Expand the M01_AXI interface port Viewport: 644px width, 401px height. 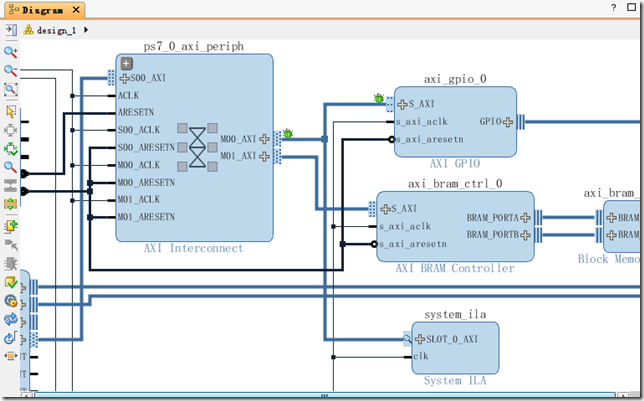coord(264,157)
